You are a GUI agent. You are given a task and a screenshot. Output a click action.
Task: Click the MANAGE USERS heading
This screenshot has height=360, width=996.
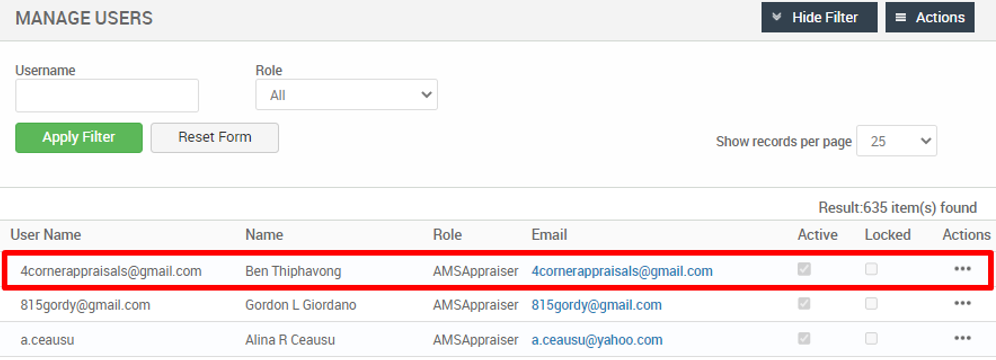tap(84, 18)
